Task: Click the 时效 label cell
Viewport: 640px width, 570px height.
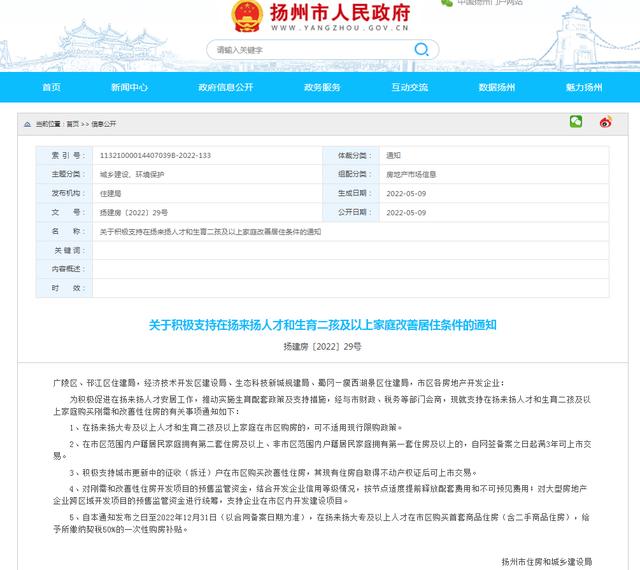Action: click(64, 288)
